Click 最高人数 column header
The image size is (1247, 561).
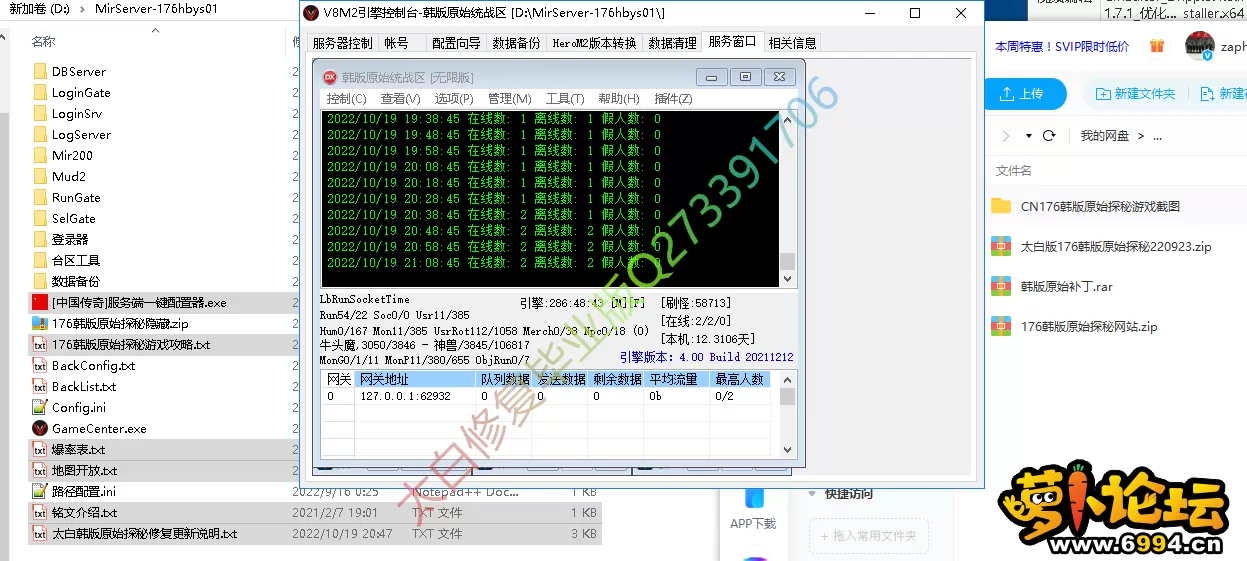click(740, 379)
